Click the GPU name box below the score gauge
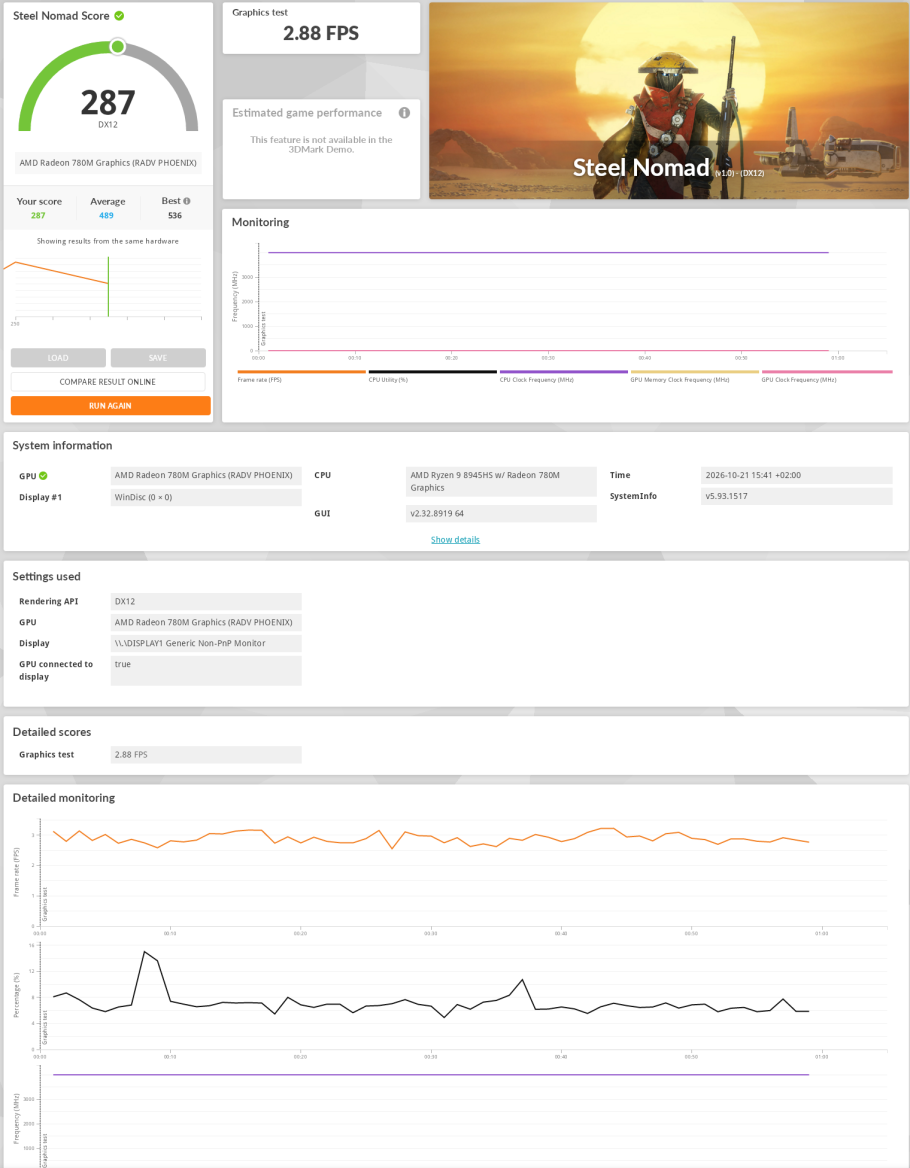 pyautogui.click(x=108, y=163)
